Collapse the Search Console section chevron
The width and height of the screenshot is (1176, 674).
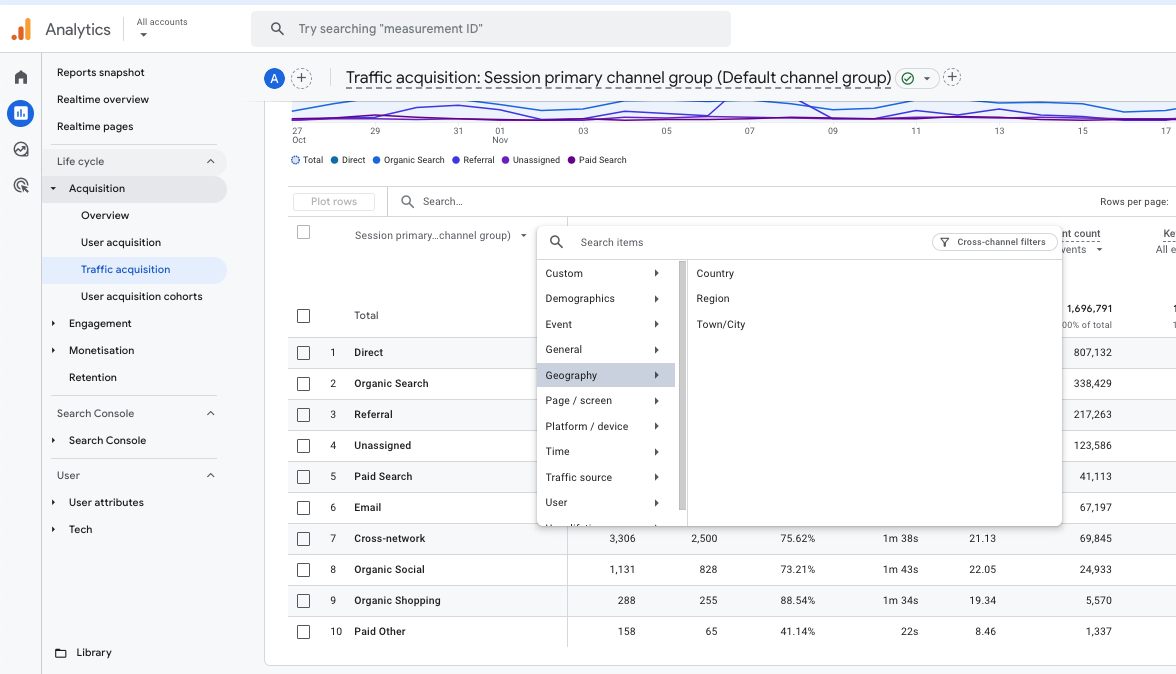(x=211, y=413)
